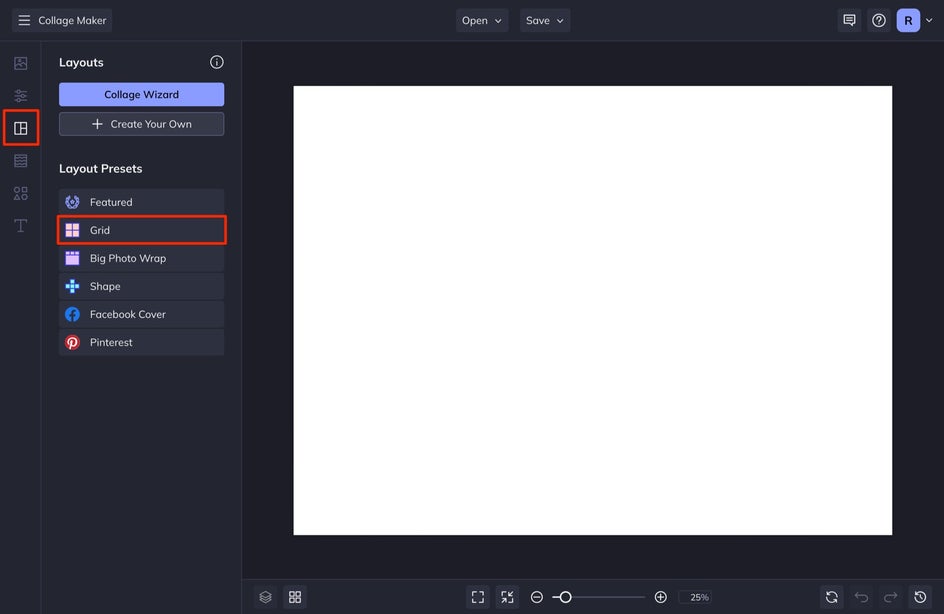Open the Collage Maker hamburger menu
This screenshot has width=944, height=614.
[24, 20]
